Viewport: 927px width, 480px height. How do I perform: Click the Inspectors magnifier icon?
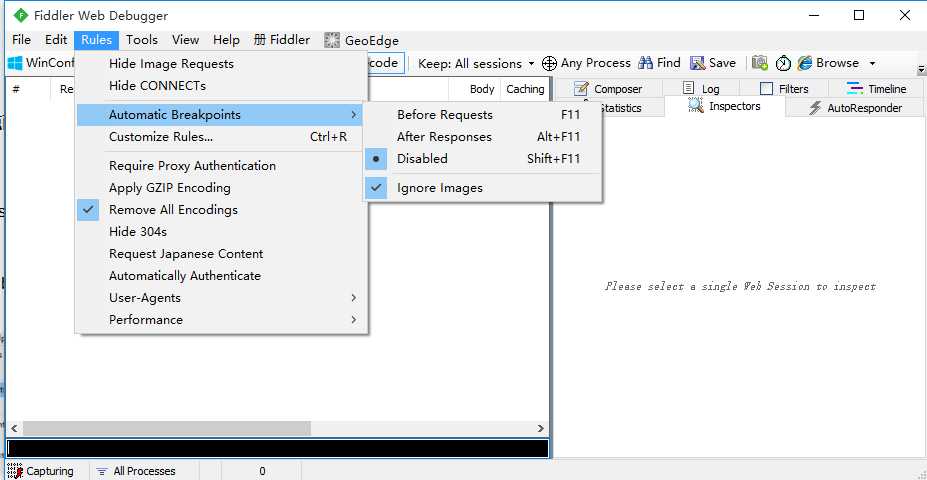pyautogui.click(x=696, y=106)
